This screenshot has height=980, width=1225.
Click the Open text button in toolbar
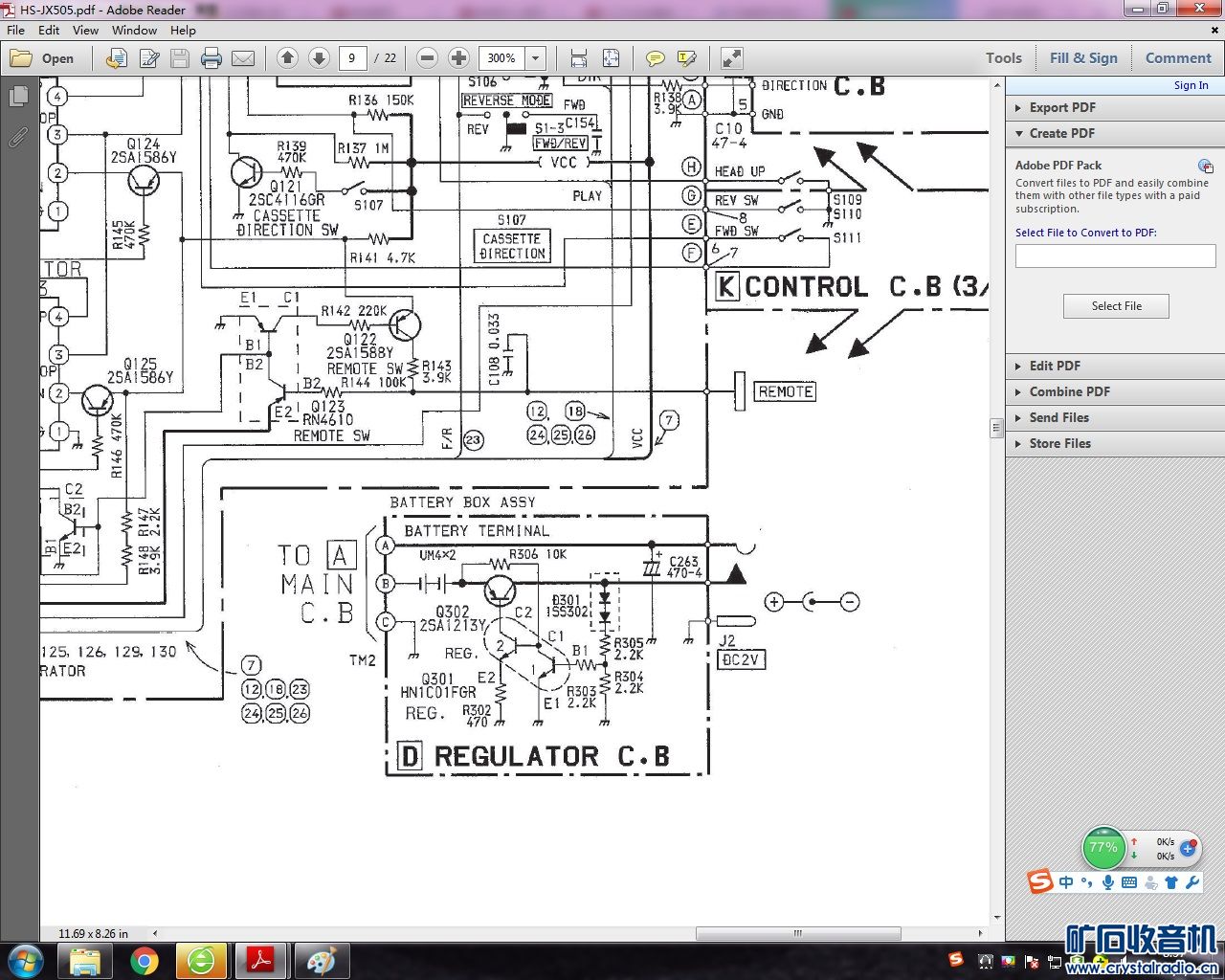(x=57, y=58)
